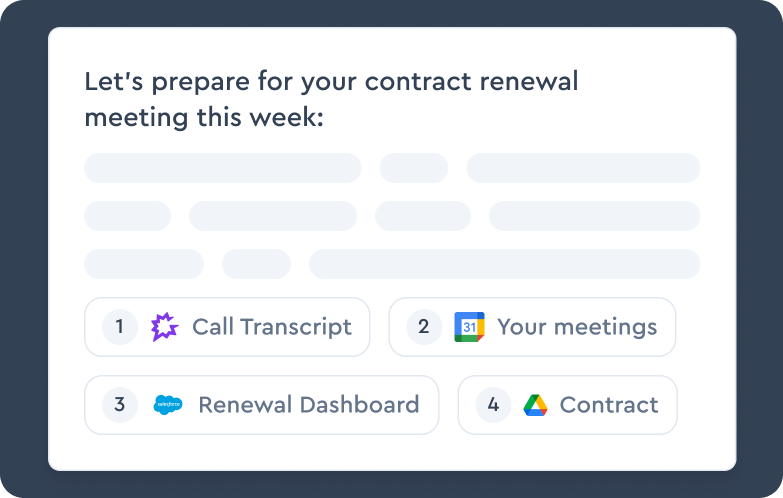Click the leftmost placeholder bar in the second row

click(x=127, y=216)
